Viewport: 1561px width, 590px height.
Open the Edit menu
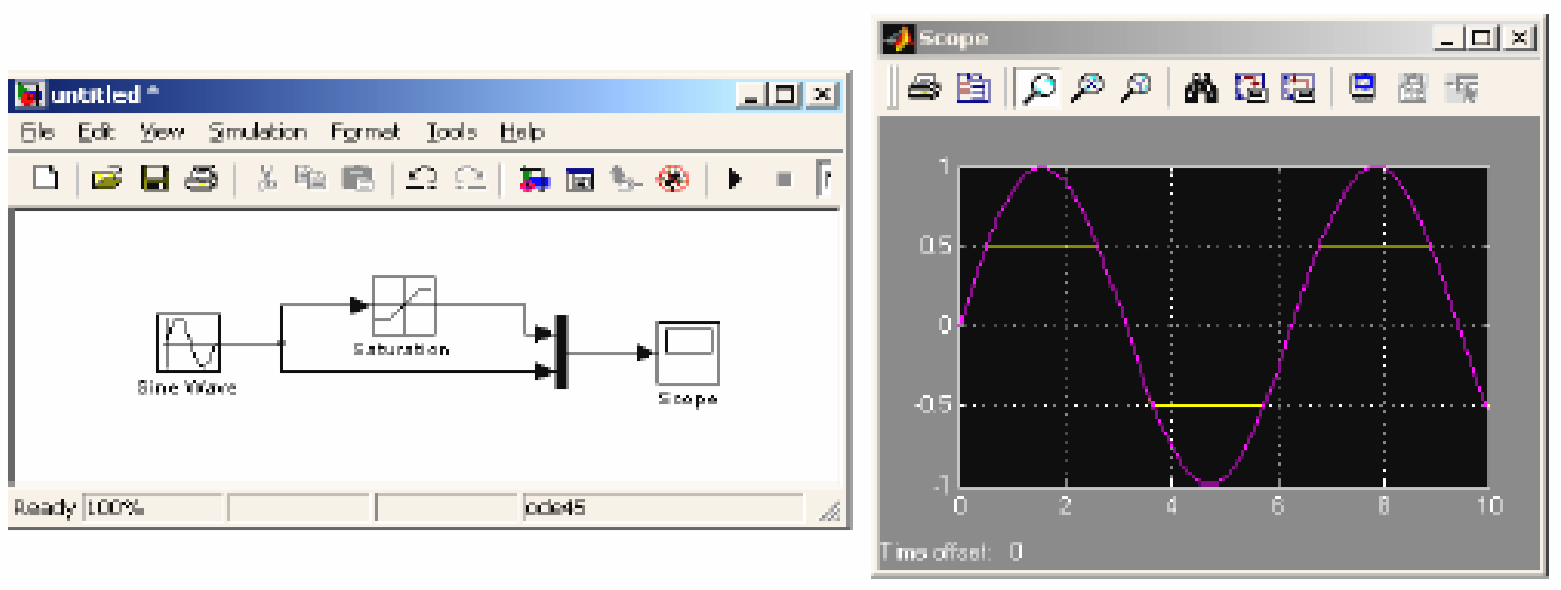point(97,132)
